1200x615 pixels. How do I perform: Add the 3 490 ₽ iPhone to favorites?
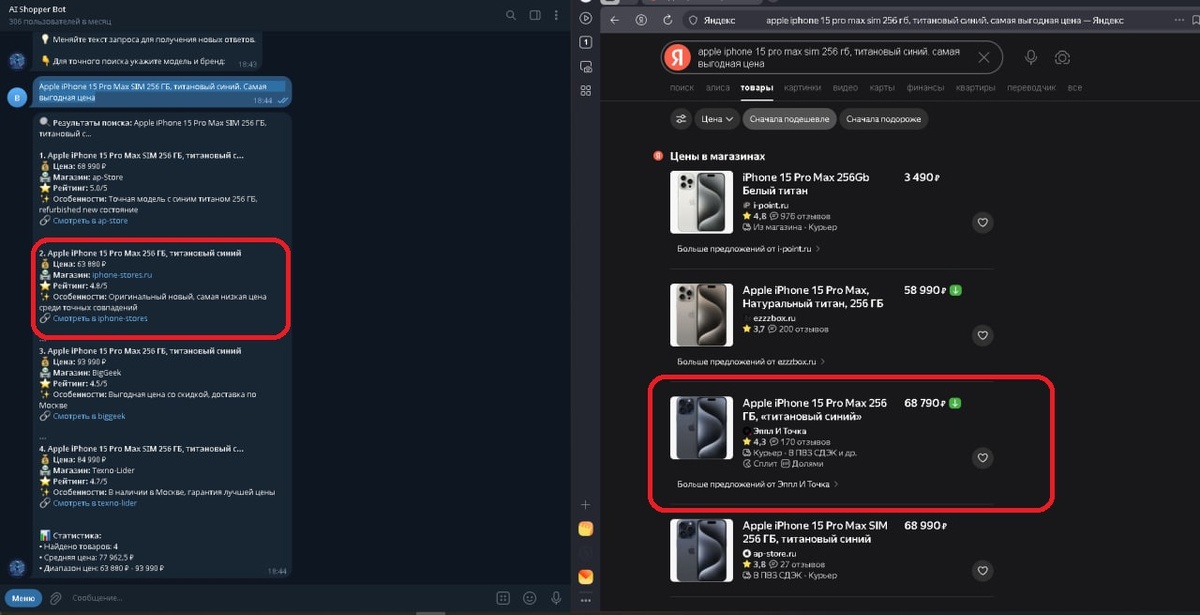click(983, 223)
